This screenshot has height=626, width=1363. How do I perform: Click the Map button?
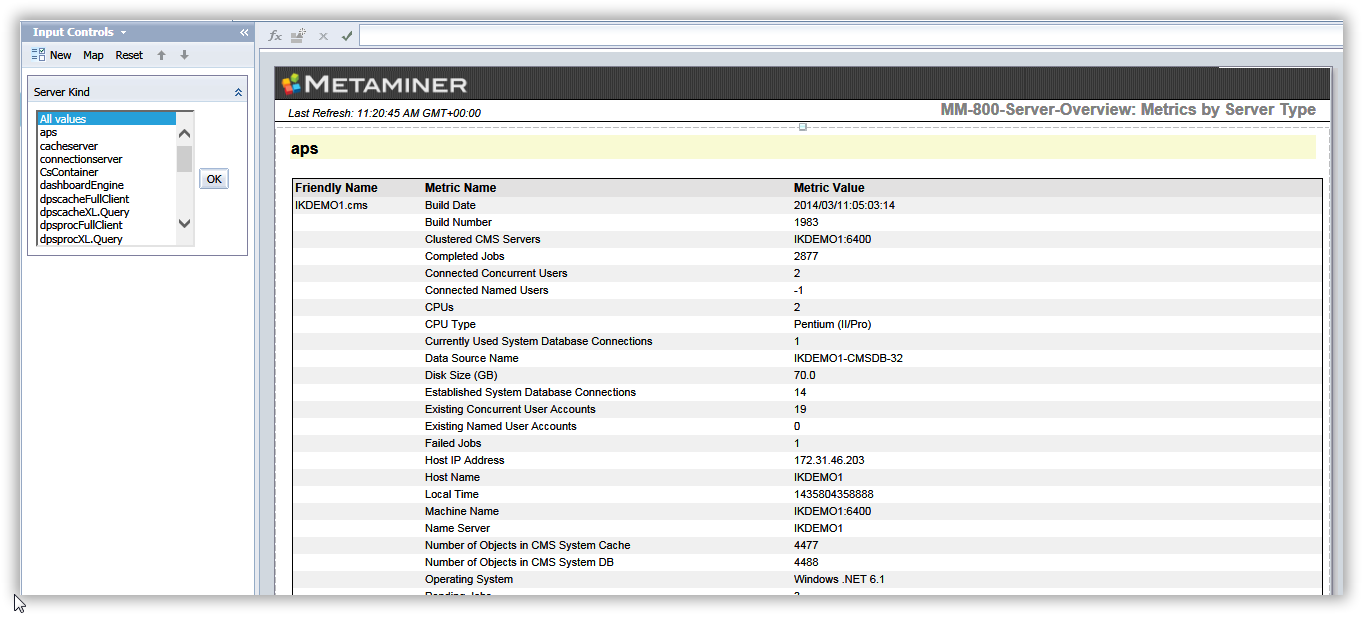(93, 55)
